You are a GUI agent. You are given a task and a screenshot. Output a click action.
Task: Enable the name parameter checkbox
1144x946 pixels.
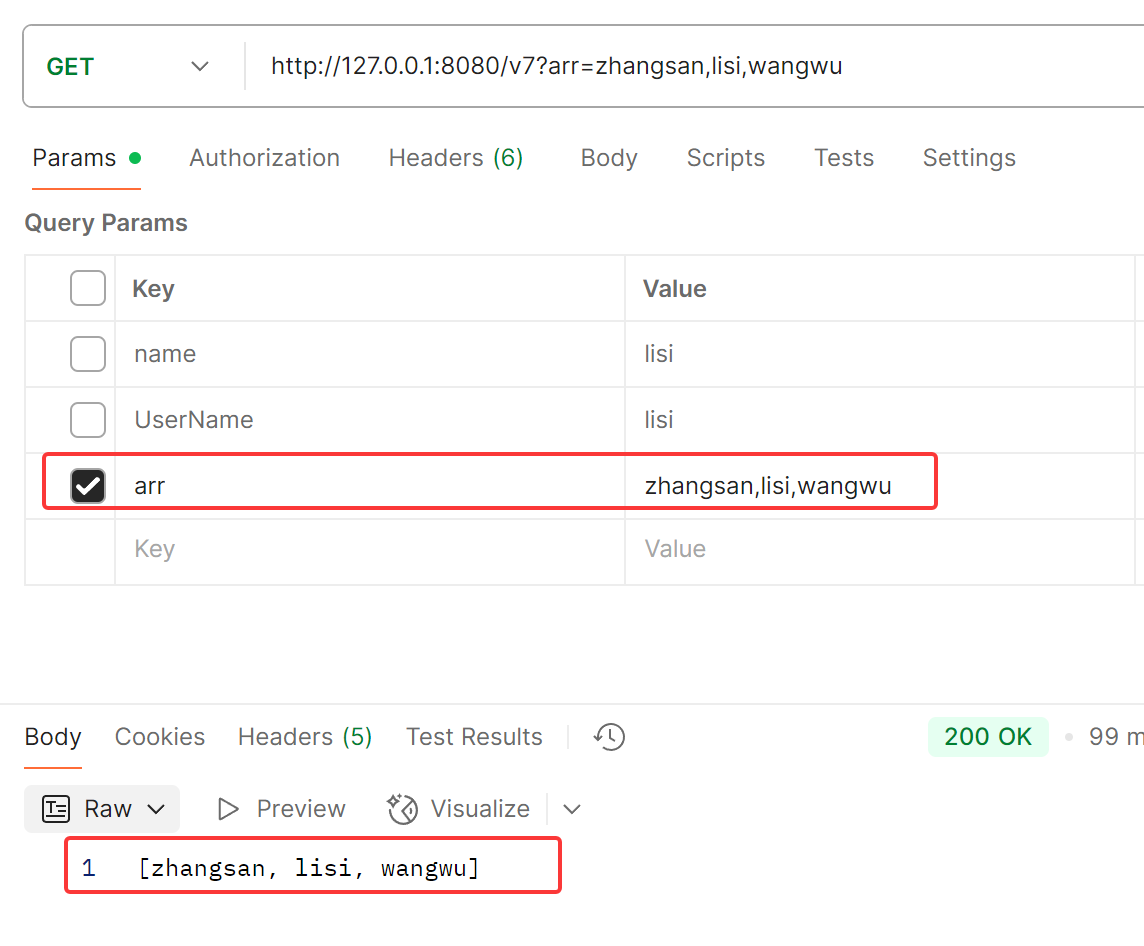tap(88, 354)
